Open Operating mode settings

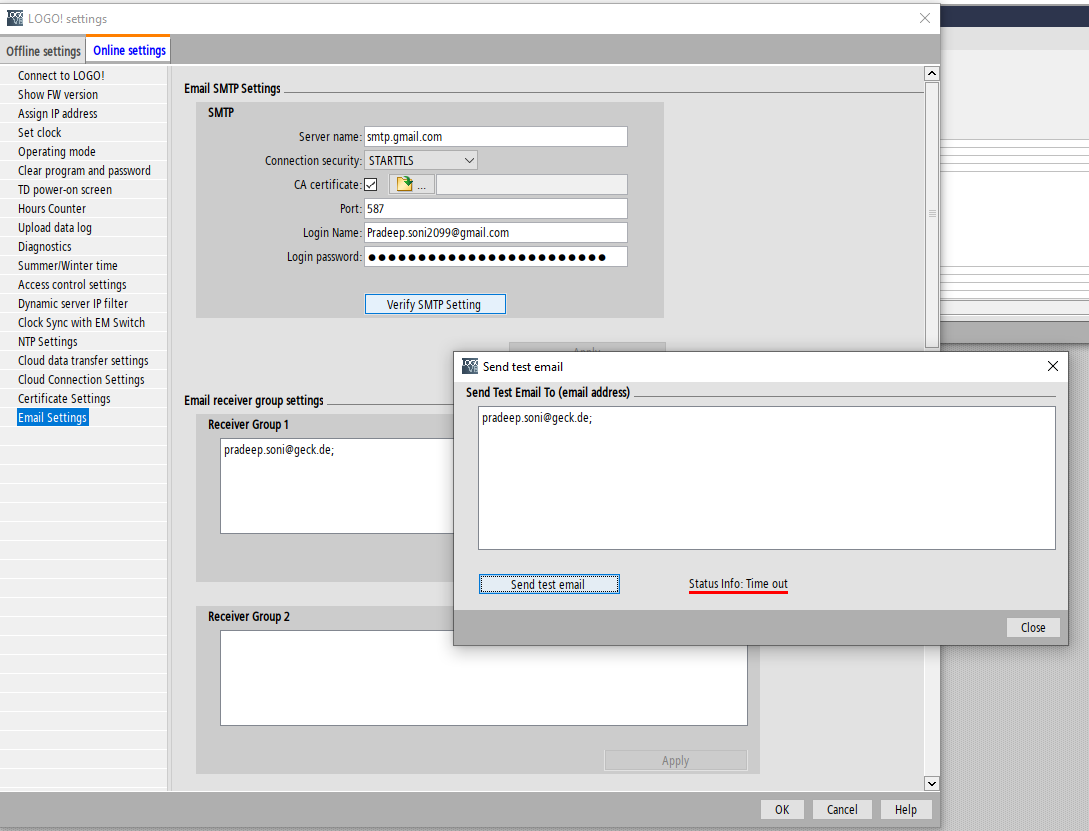(57, 151)
